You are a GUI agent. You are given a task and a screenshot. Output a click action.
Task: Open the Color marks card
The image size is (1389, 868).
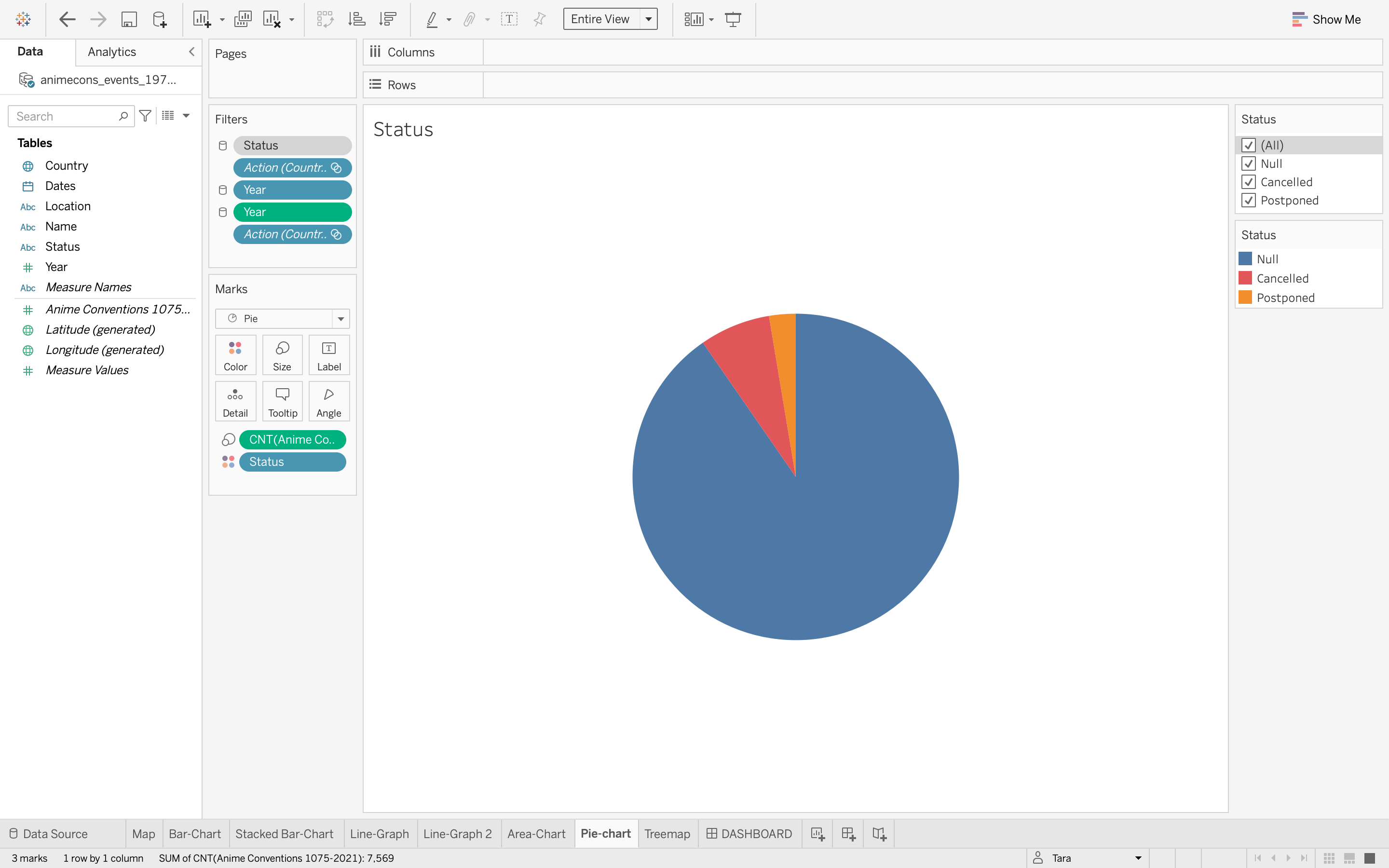[235, 355]
